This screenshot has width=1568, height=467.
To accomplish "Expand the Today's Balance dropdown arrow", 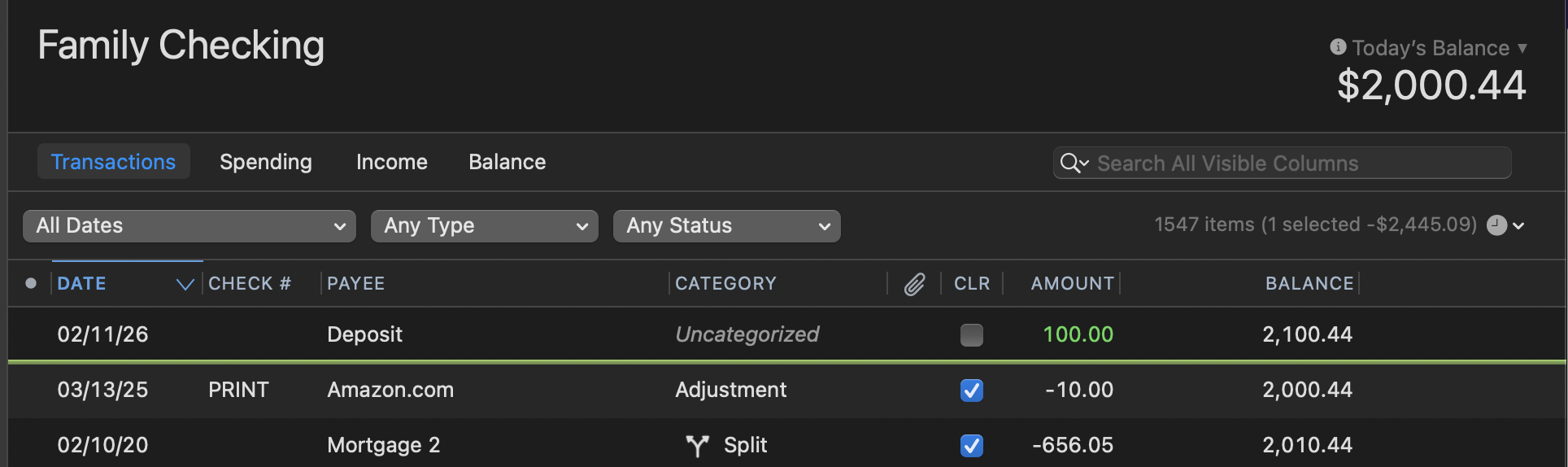I will pos(1522,49).
